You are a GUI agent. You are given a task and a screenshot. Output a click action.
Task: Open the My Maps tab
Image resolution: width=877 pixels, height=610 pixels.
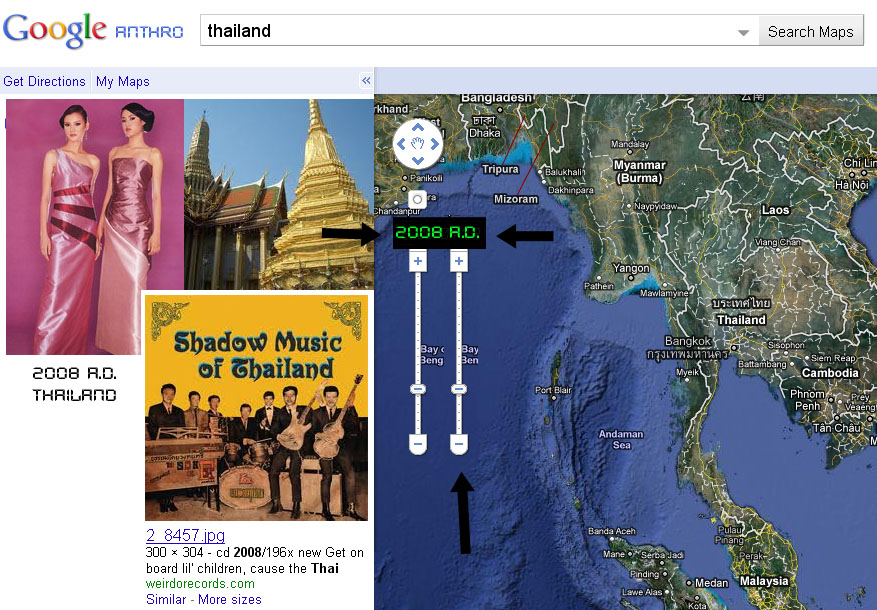point(123,82)
